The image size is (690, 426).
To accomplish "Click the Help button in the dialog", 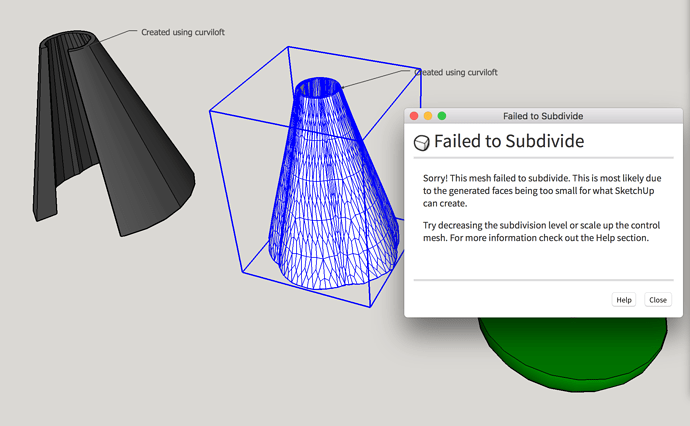I will pyautogui.click(x=624, y=300).
